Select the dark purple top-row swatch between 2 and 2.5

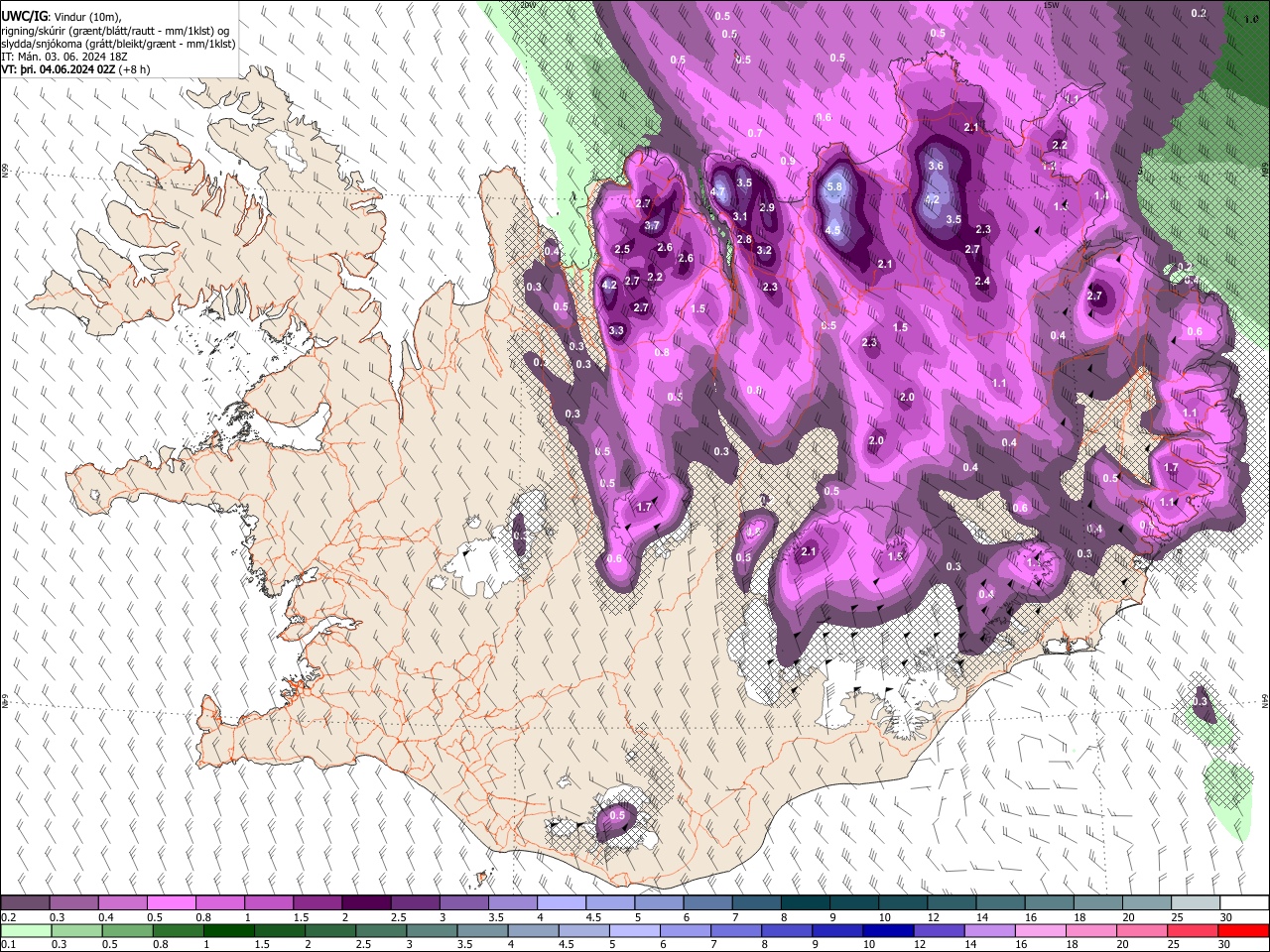(x=366, y=903)
